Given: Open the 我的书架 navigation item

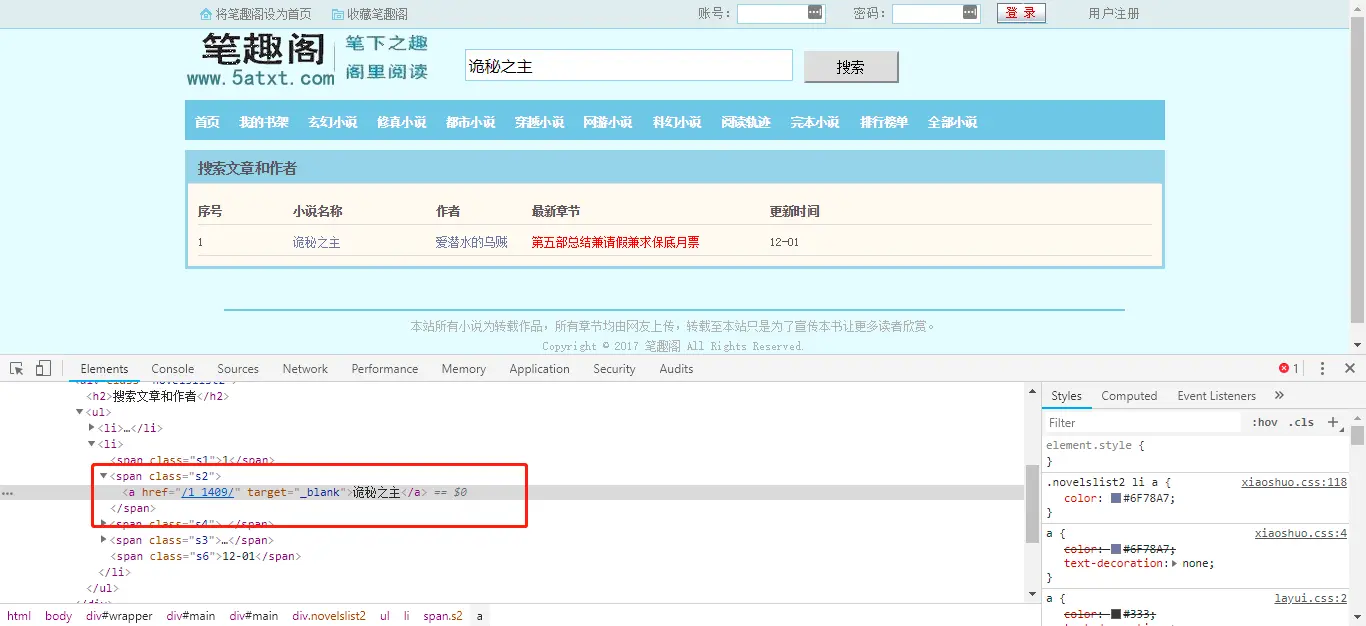Looking at the screenshot, I should (x=264, y=122).
